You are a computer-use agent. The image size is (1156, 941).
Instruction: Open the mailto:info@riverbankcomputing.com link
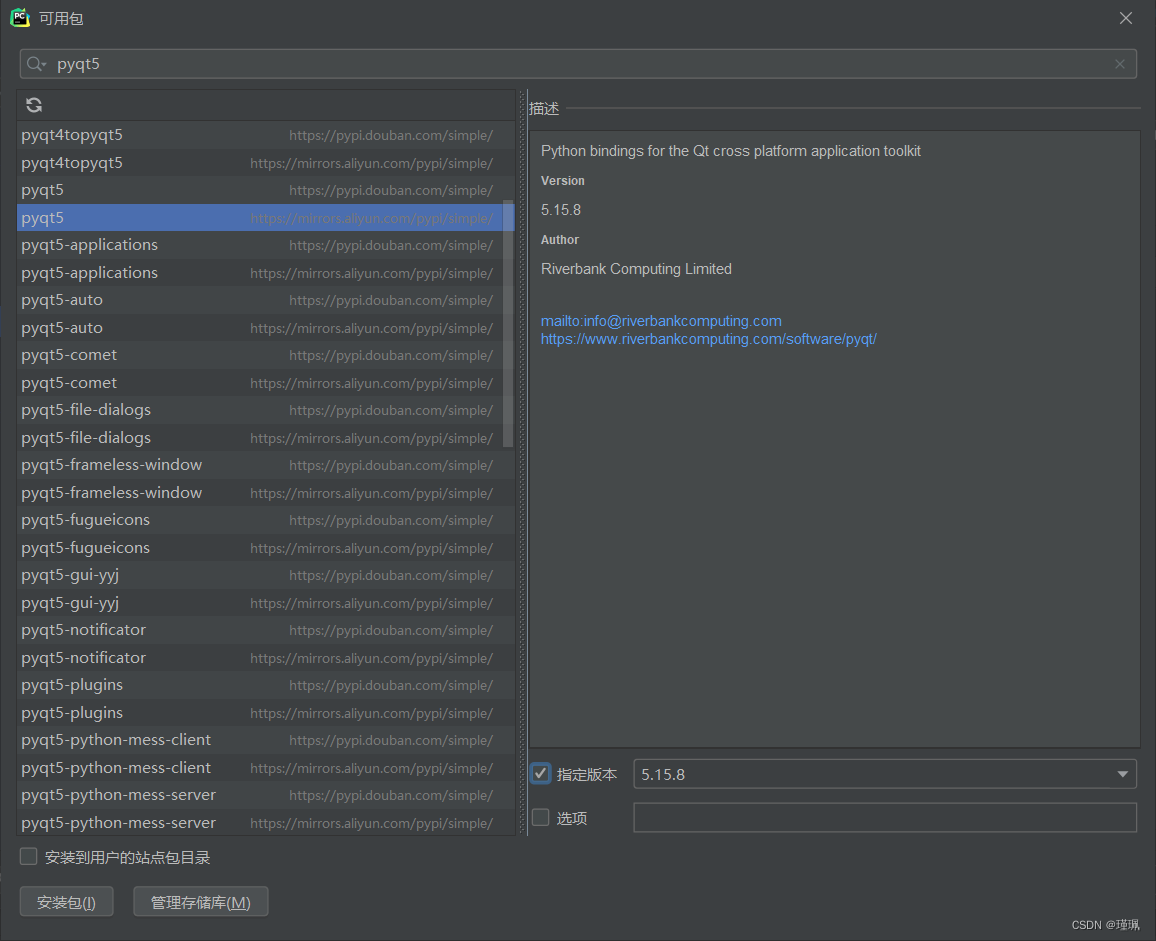661,321
